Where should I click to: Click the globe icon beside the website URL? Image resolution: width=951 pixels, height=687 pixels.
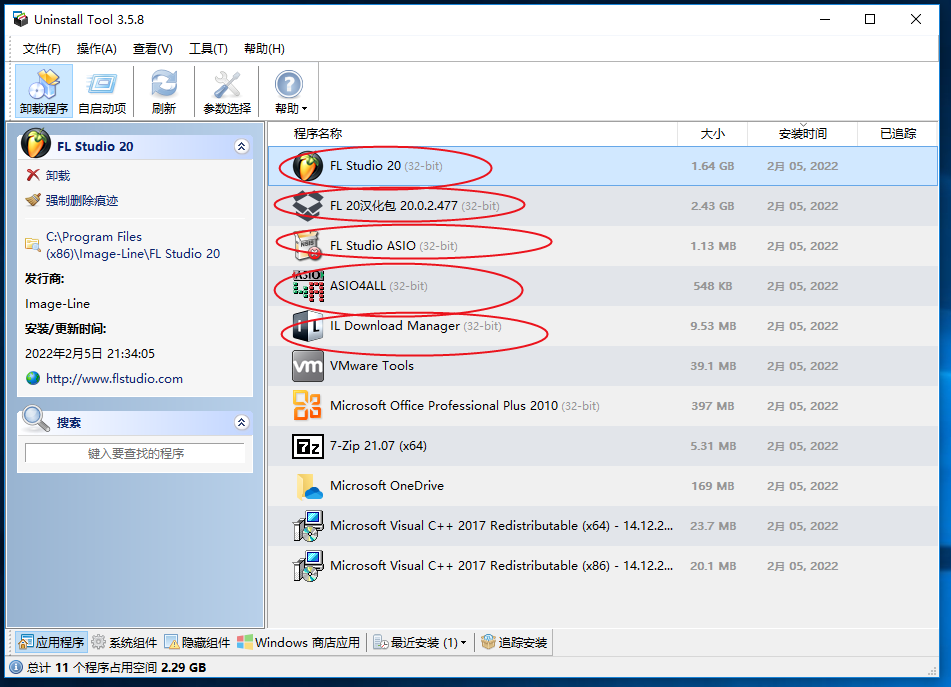coord(33,378)
